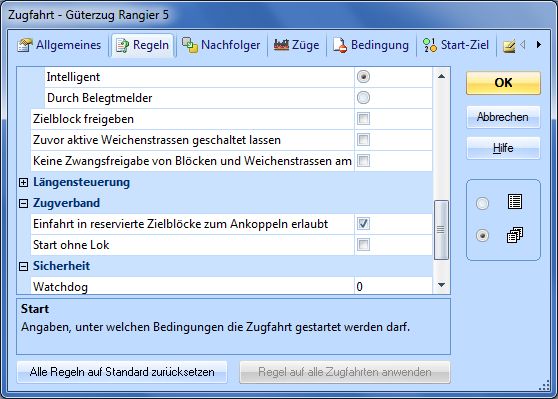Tick the Start ohne Lok checkbox
Image resolution: width=558 pixels, height=399 pixels.
tap(363, 245)
